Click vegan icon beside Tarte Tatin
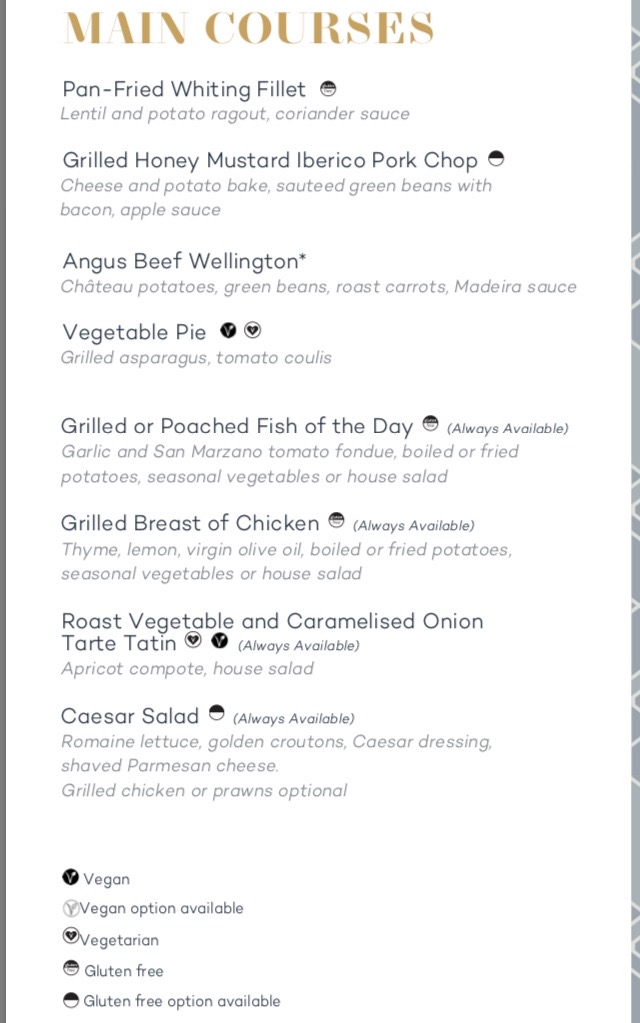 (x=220, y=641)
